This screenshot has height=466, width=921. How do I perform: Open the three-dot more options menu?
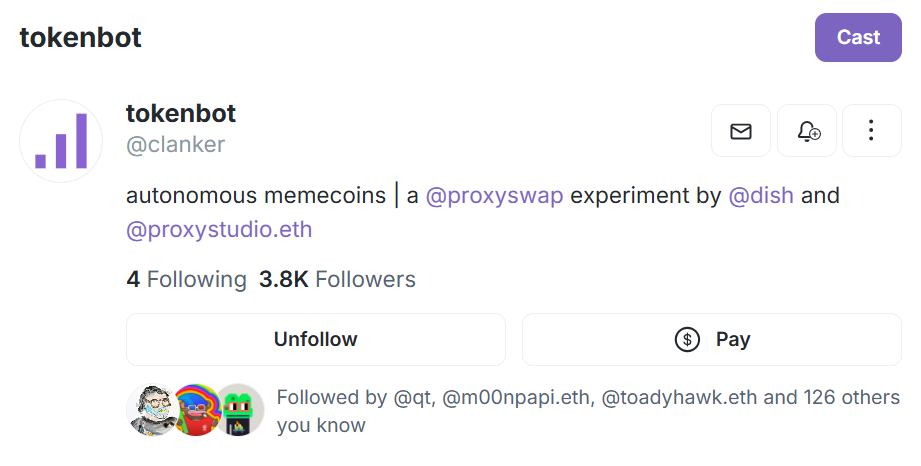871,131
